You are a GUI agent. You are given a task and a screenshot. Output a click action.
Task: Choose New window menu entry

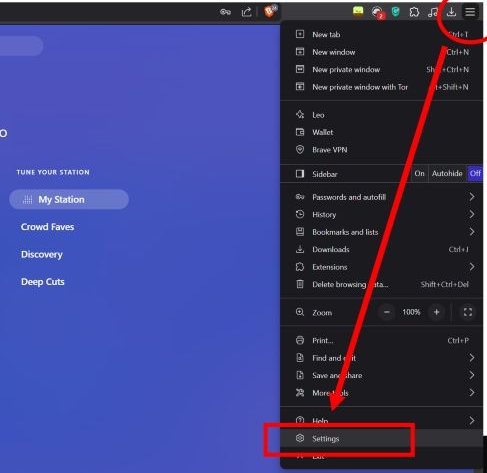click(x=381, y=52)
